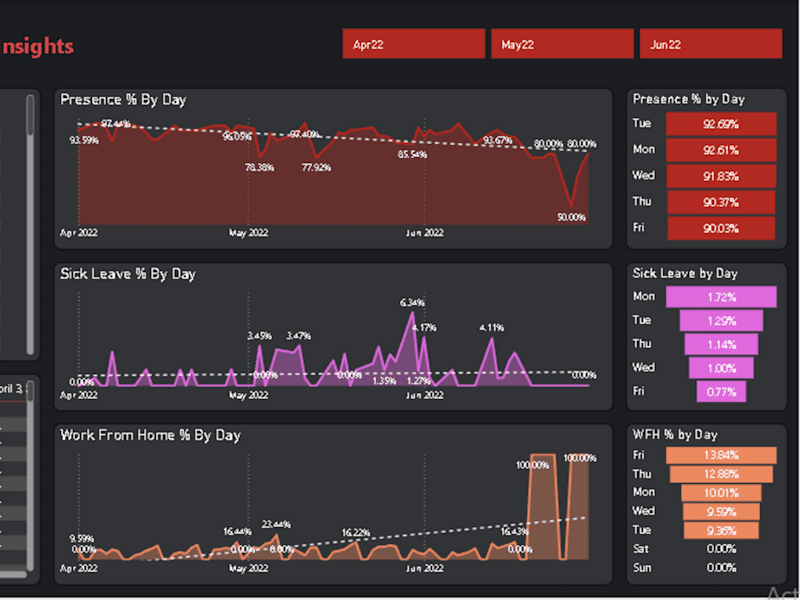Click the Thu 1.14% sick leave bar

(x=721, y=344)
